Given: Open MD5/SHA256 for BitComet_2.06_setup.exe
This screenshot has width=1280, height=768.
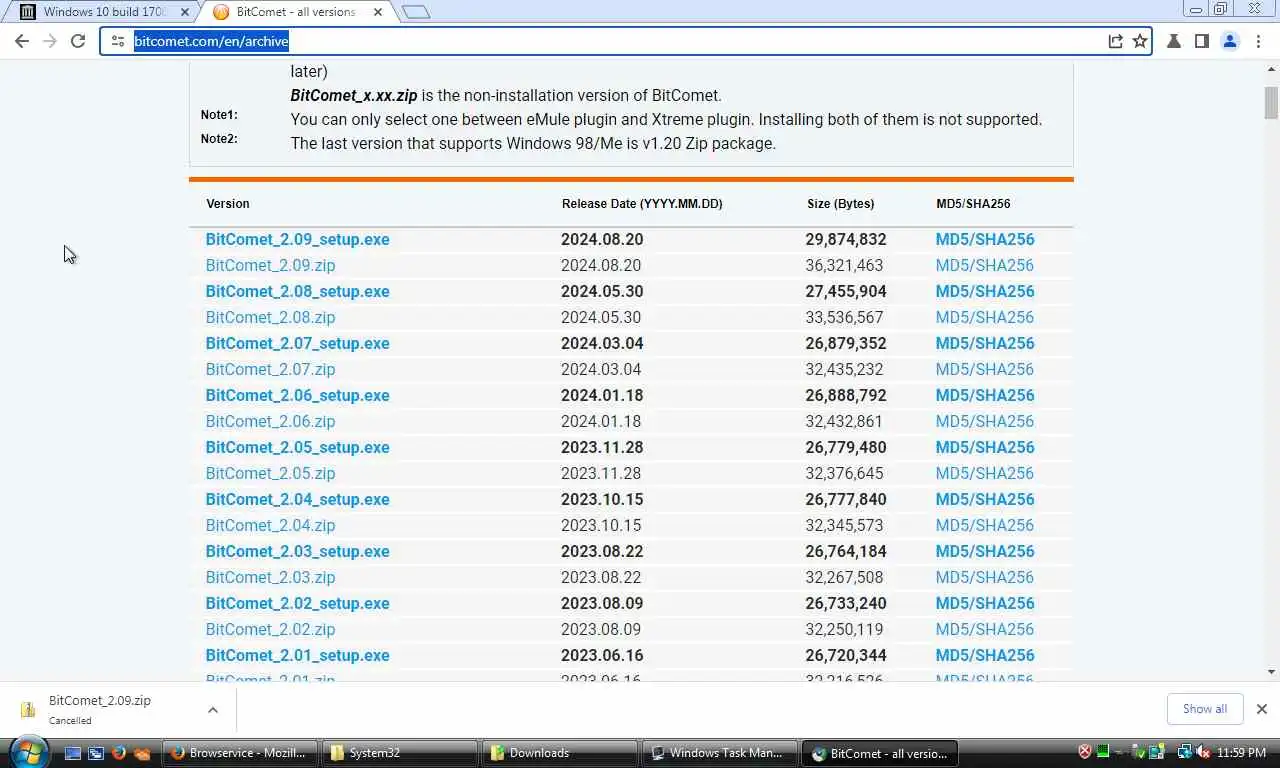Looking at the screenshot, I should click(x=985, y=395).
